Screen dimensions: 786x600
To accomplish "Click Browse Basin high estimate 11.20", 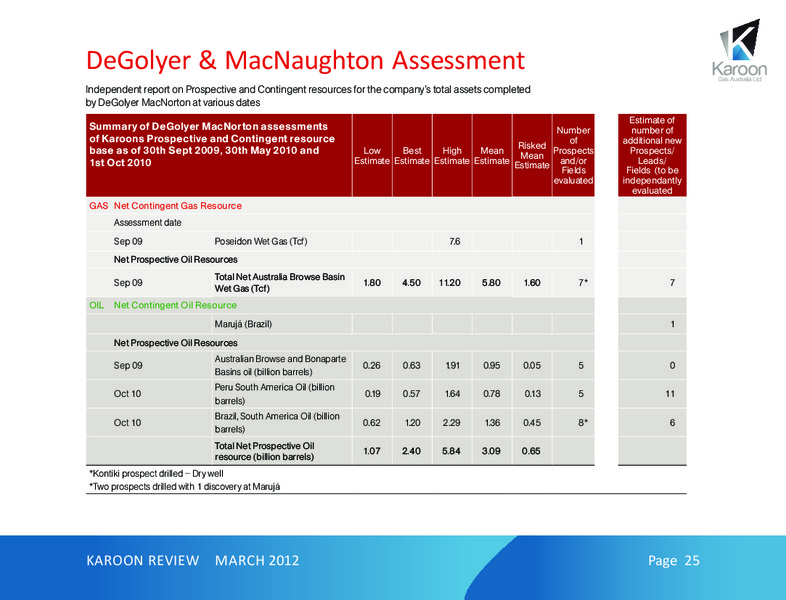I will (450, 283).
